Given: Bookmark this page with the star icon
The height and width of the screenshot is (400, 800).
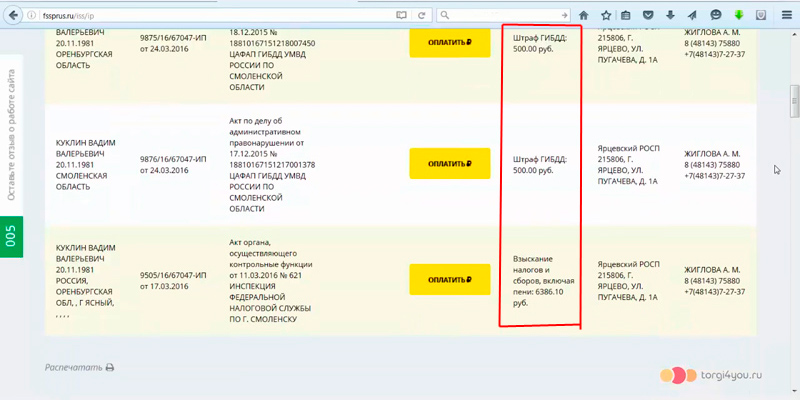Looking at the screenshot, I should (x=606, y=15).
